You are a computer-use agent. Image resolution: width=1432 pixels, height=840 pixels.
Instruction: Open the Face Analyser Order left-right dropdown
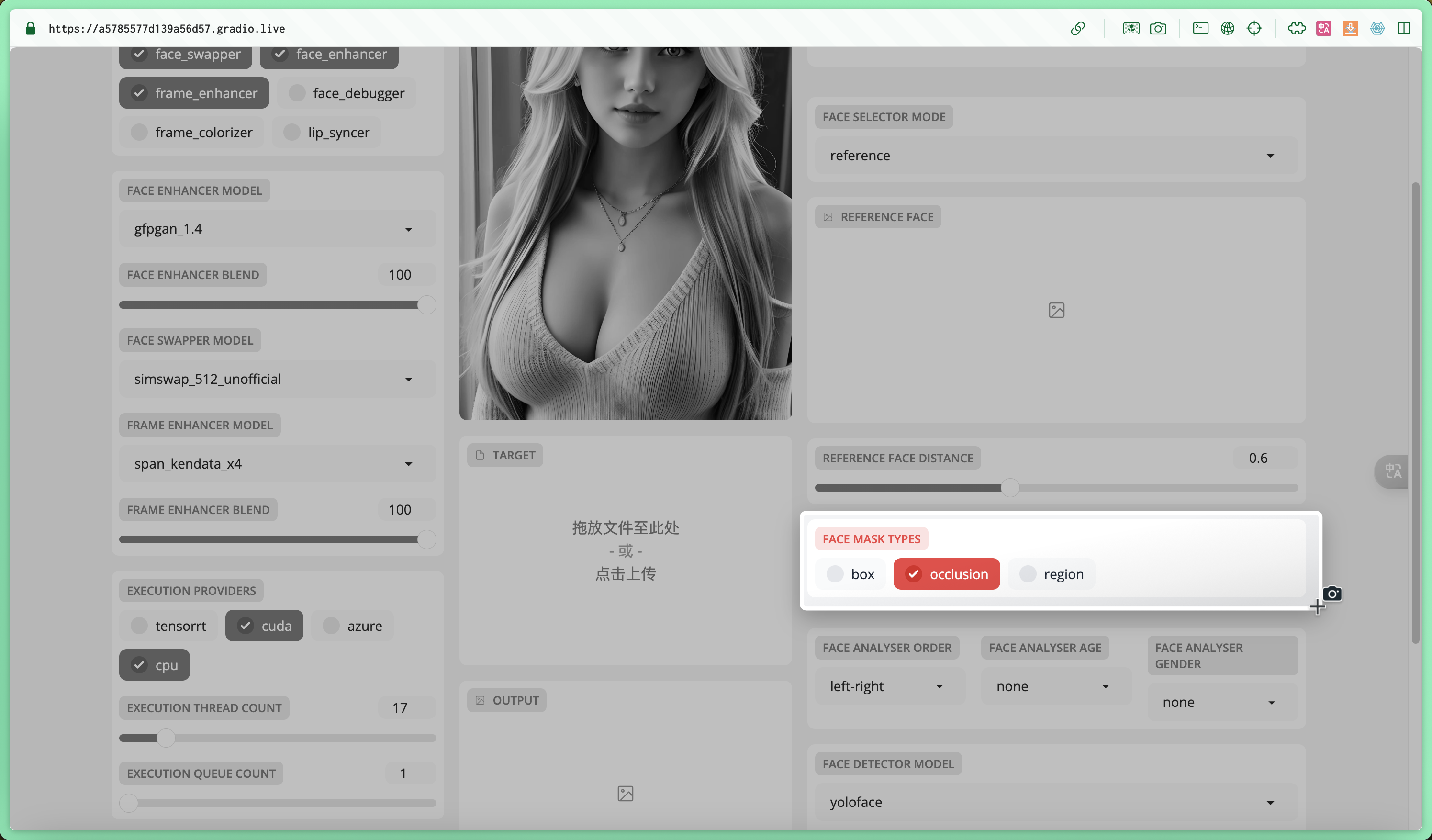tap(890, 686)
